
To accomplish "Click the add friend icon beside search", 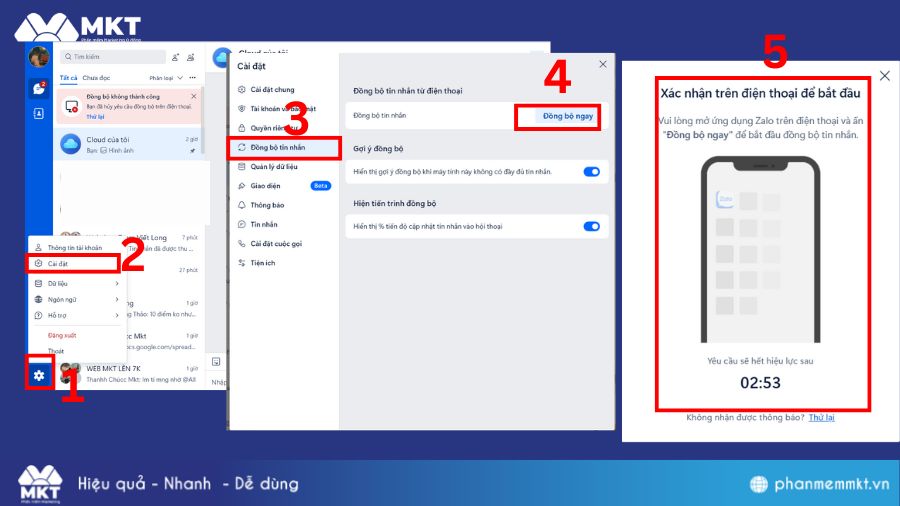I will 176,57.
